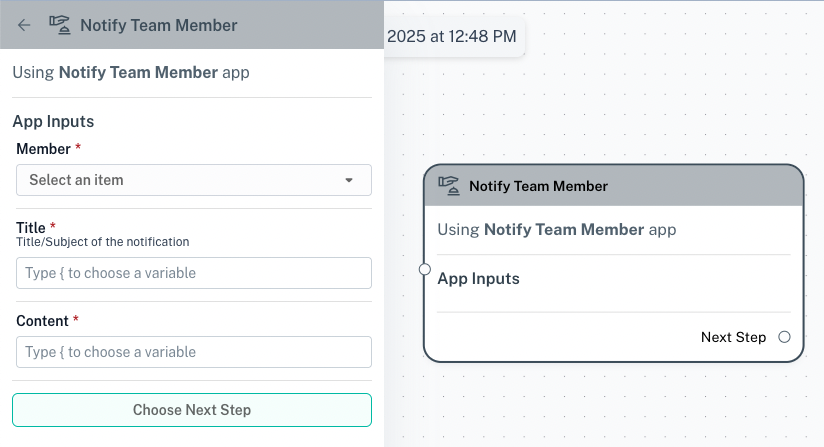
Task: Focus the Content input field
Action: (193, 352)
